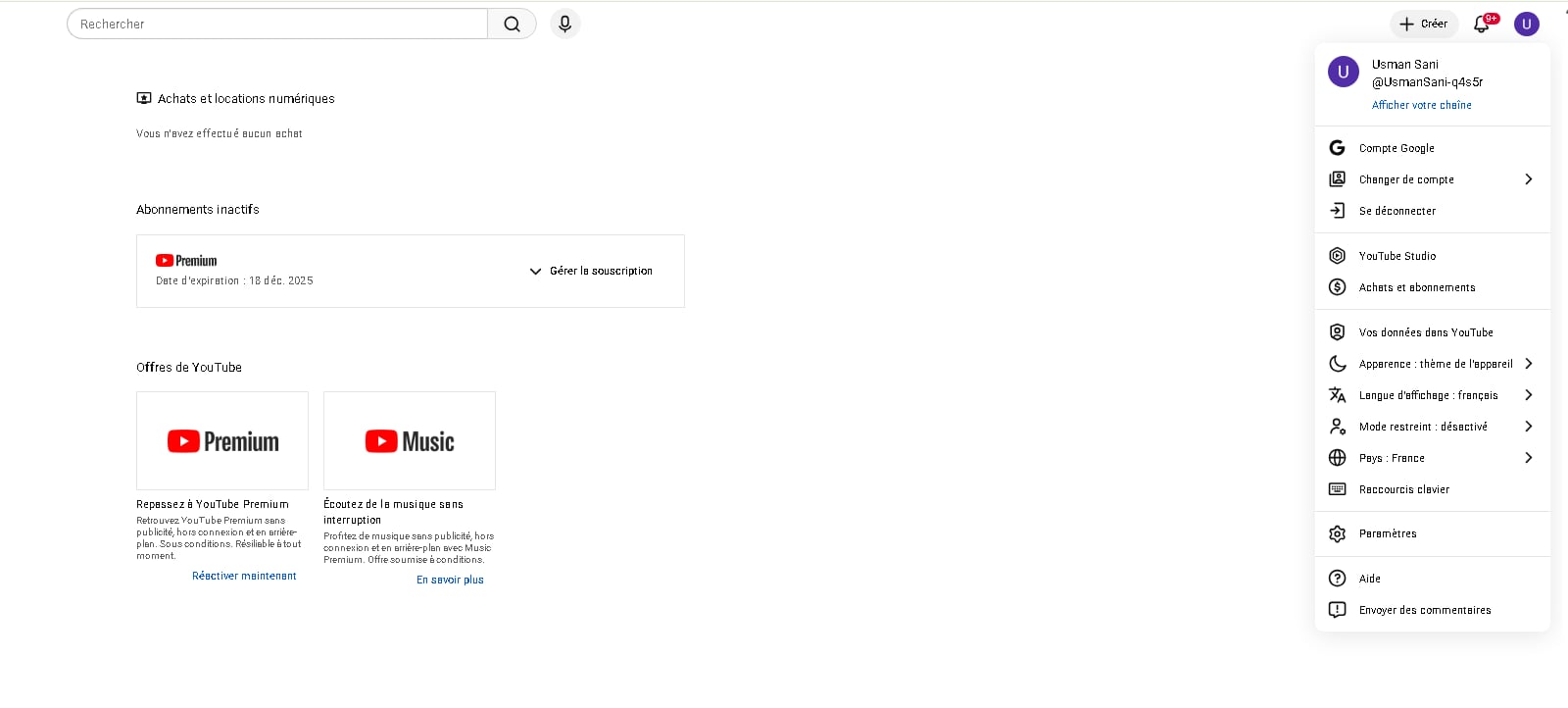Screen dimensions: 1568x708
Task: Click the YouTube Premium logo in inactive subscriptions
Action: click(x=186, y=261)
